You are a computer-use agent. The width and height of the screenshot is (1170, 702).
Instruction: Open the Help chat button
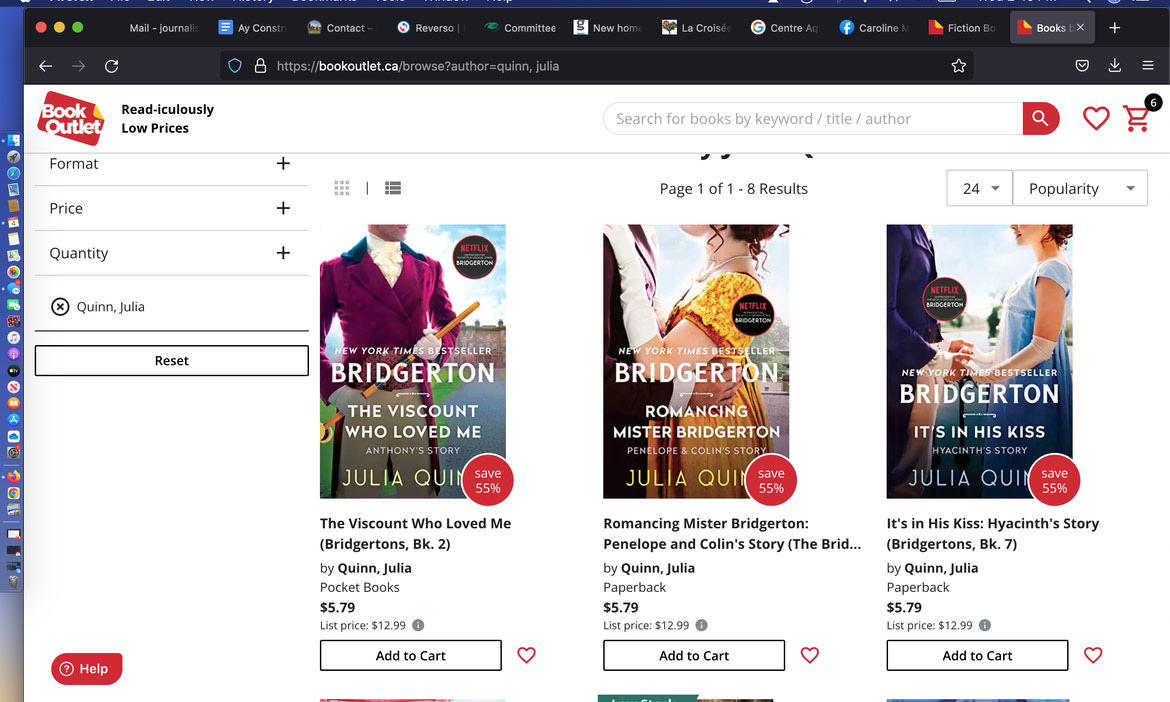coord(87,668)
